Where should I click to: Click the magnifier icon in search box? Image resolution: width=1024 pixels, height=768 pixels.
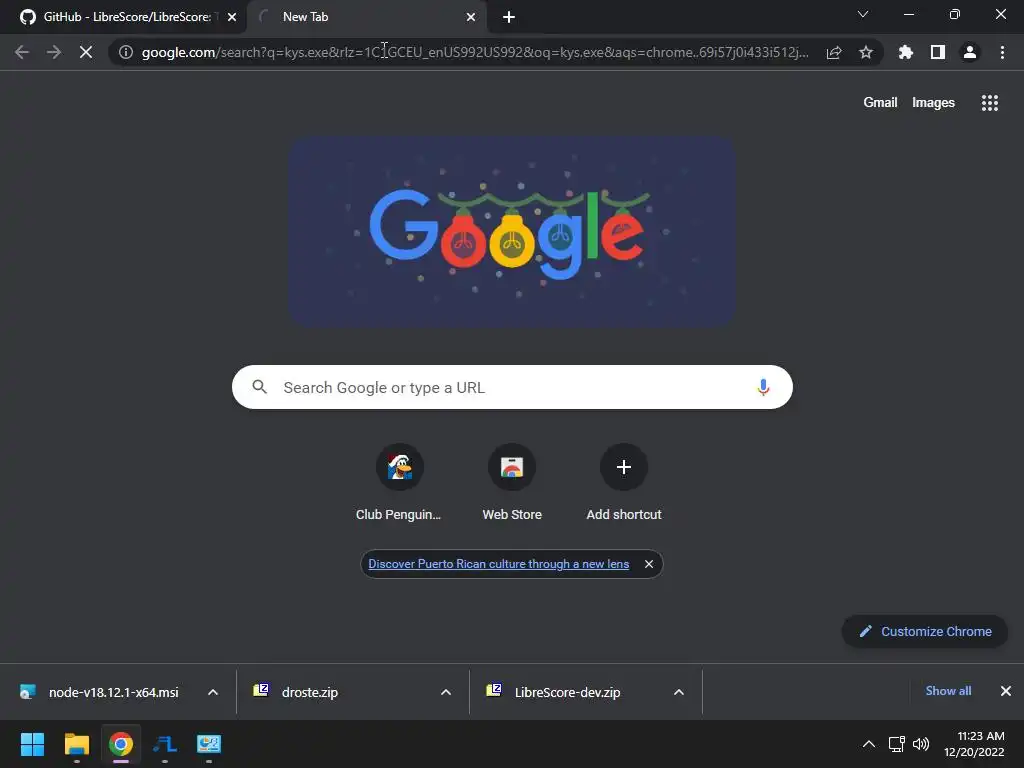[x=259, y=387]
